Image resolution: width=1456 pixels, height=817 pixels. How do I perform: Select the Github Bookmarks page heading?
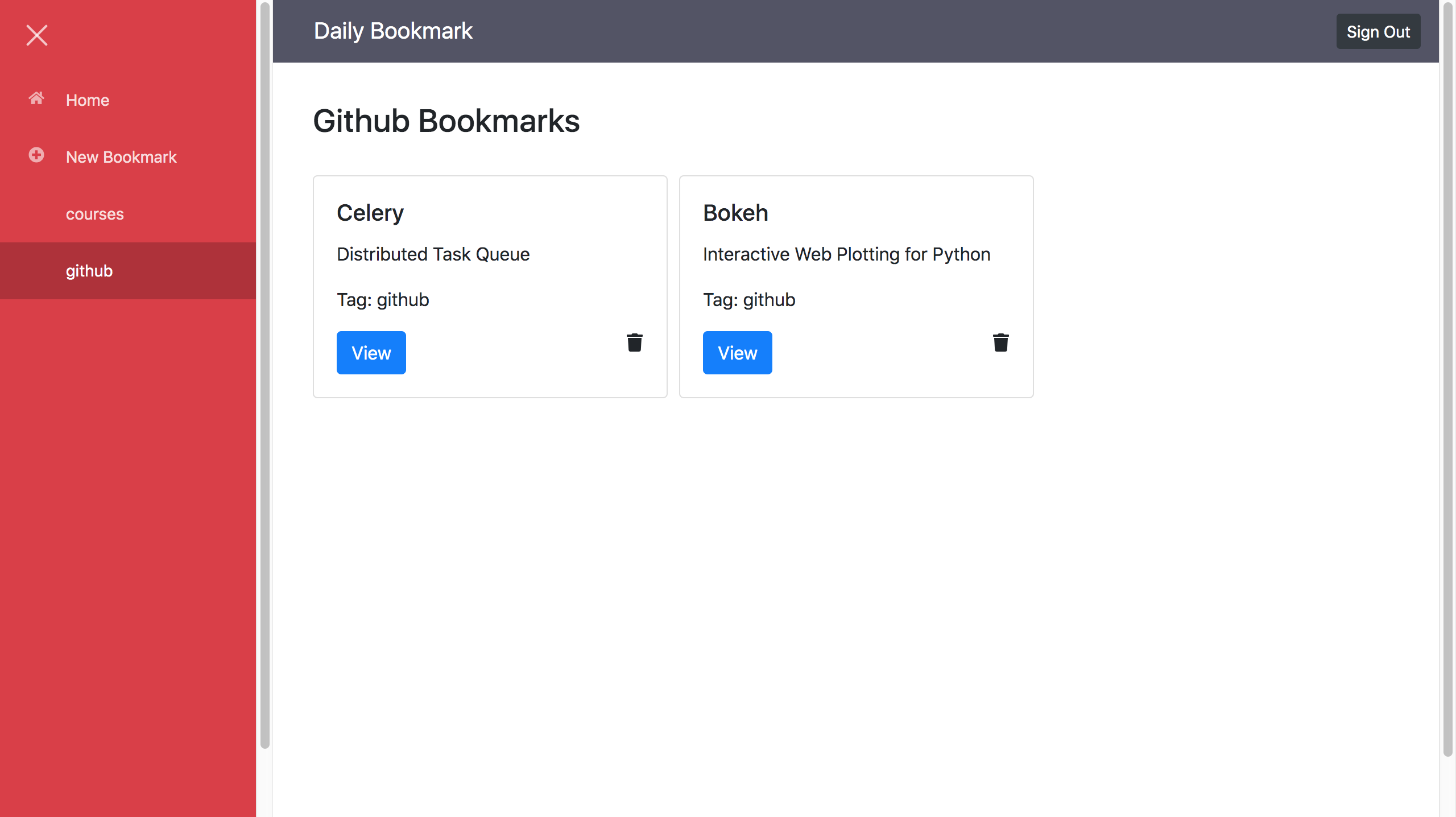[x=446, y=121]
